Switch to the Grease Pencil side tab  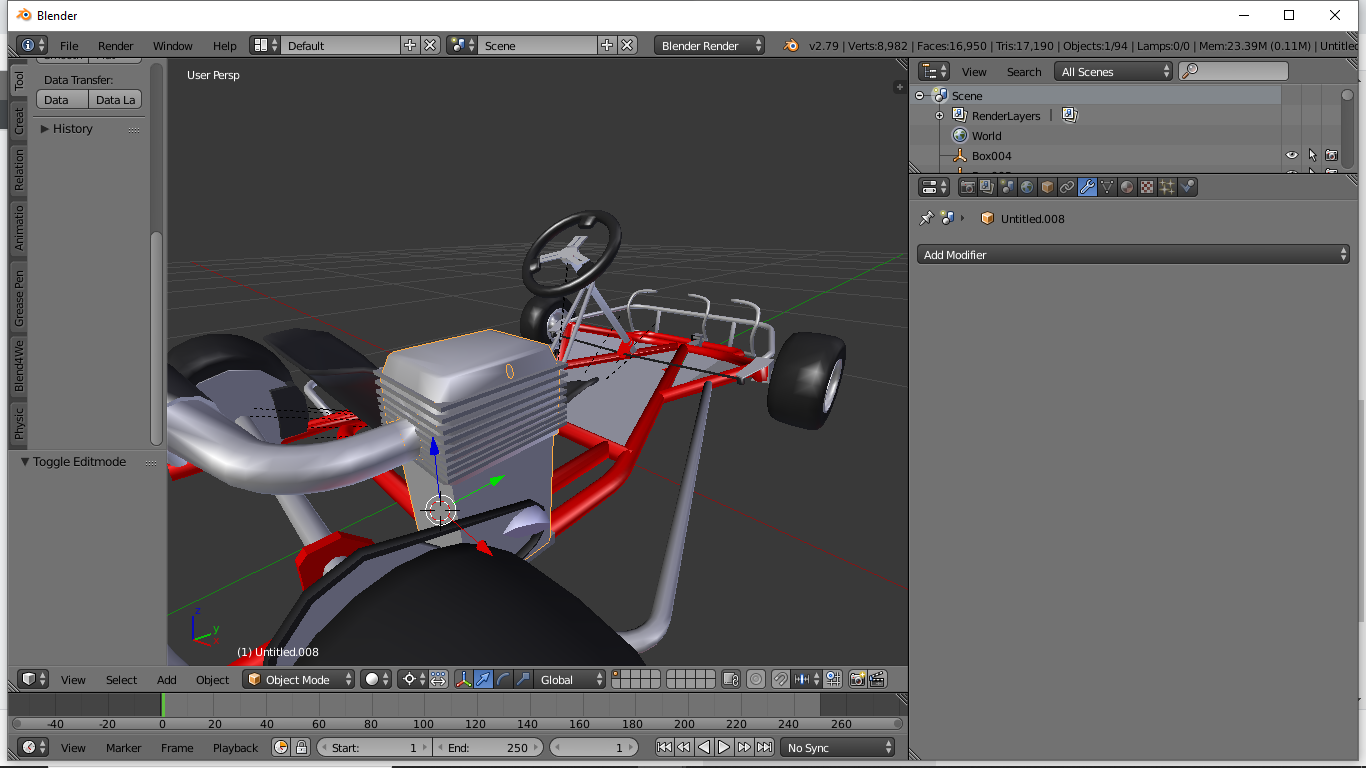(19, 298)
